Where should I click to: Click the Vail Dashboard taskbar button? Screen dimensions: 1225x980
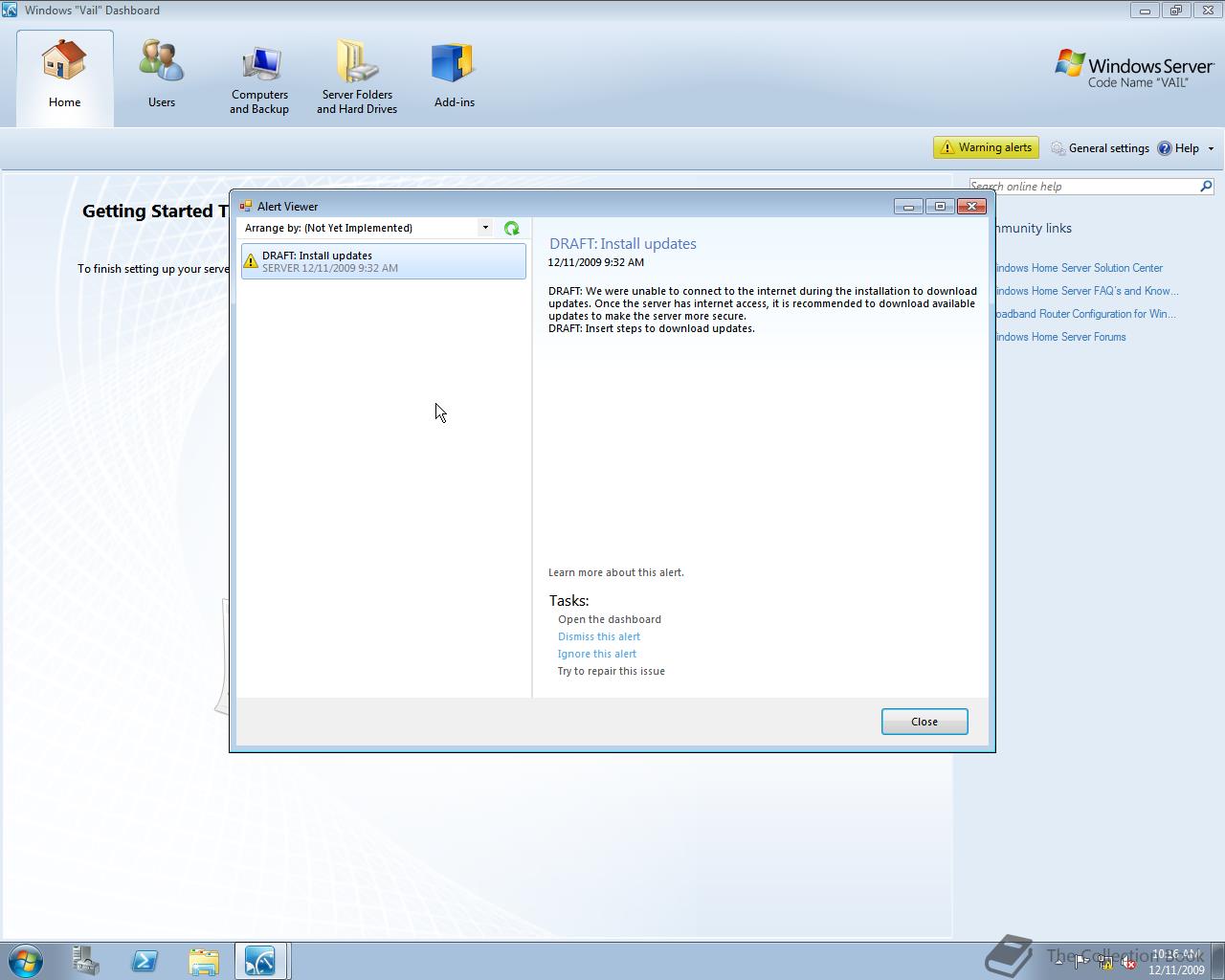tap(261, 961)
